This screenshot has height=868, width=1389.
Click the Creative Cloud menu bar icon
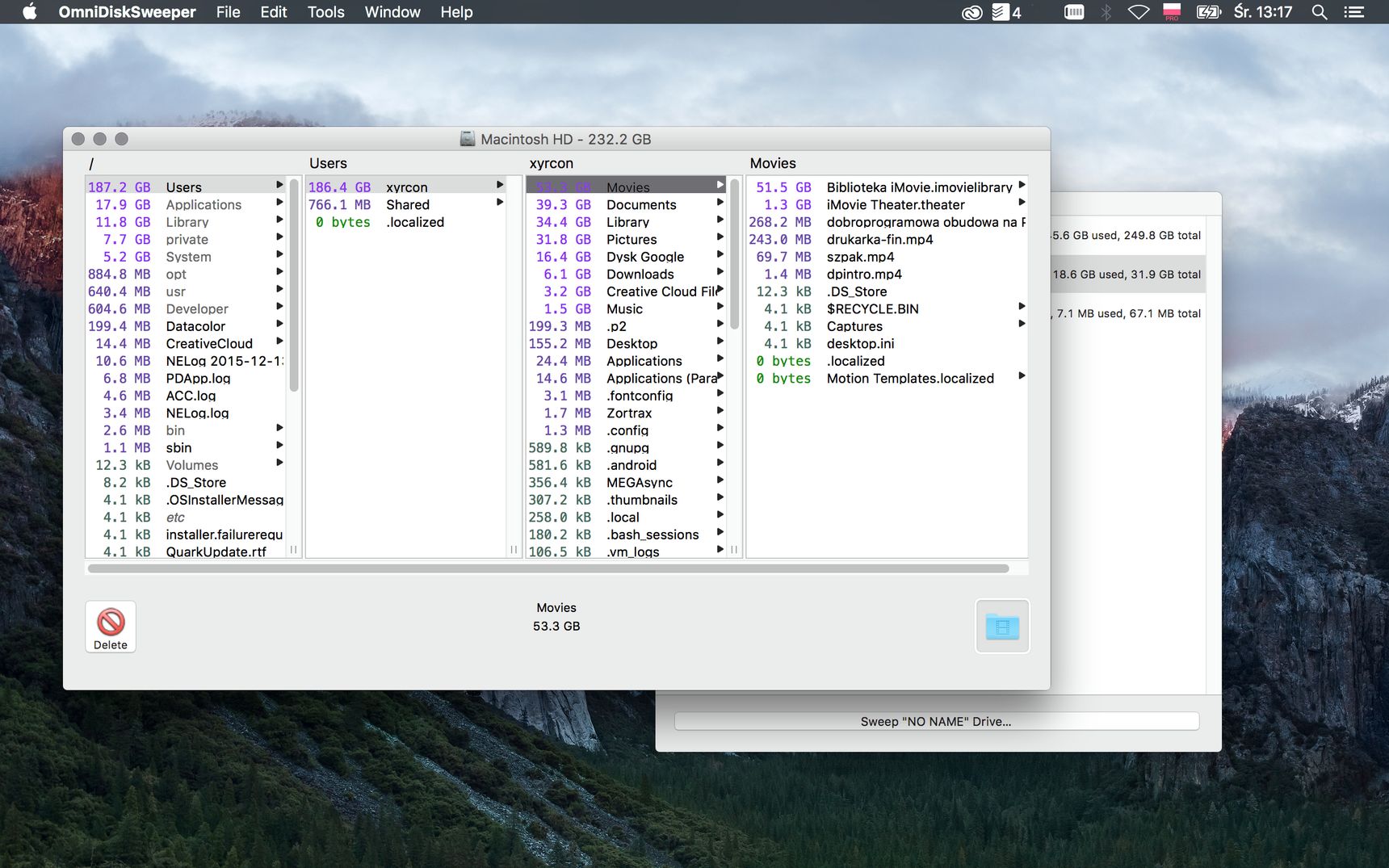[x=972, y=12]
